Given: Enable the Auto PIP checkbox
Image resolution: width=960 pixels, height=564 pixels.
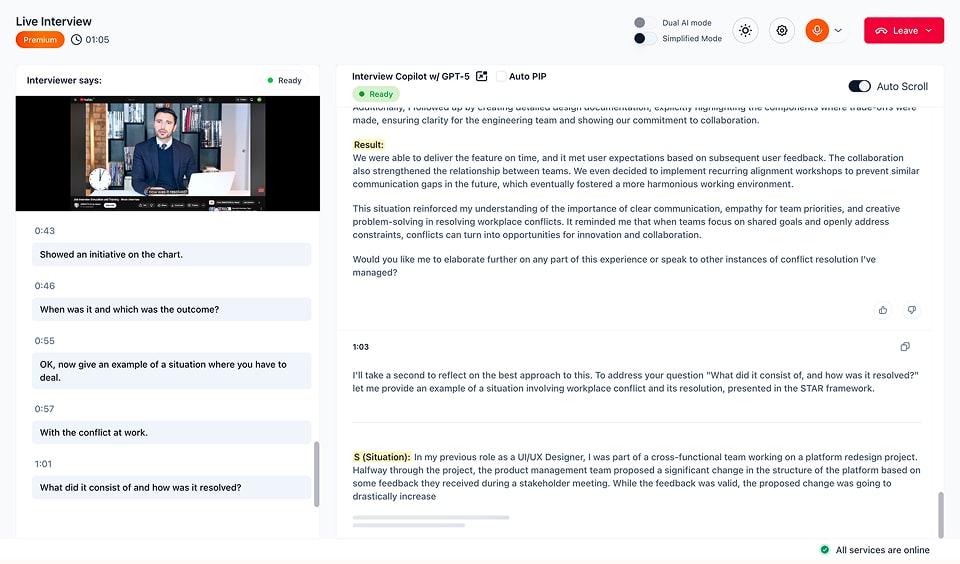Looking at the screenshot, I should pos(501,76).
